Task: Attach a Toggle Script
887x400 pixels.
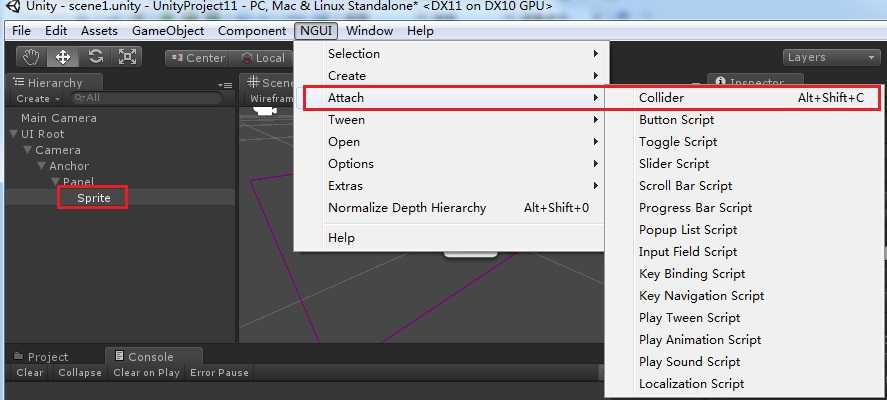Action: (744, 142)
